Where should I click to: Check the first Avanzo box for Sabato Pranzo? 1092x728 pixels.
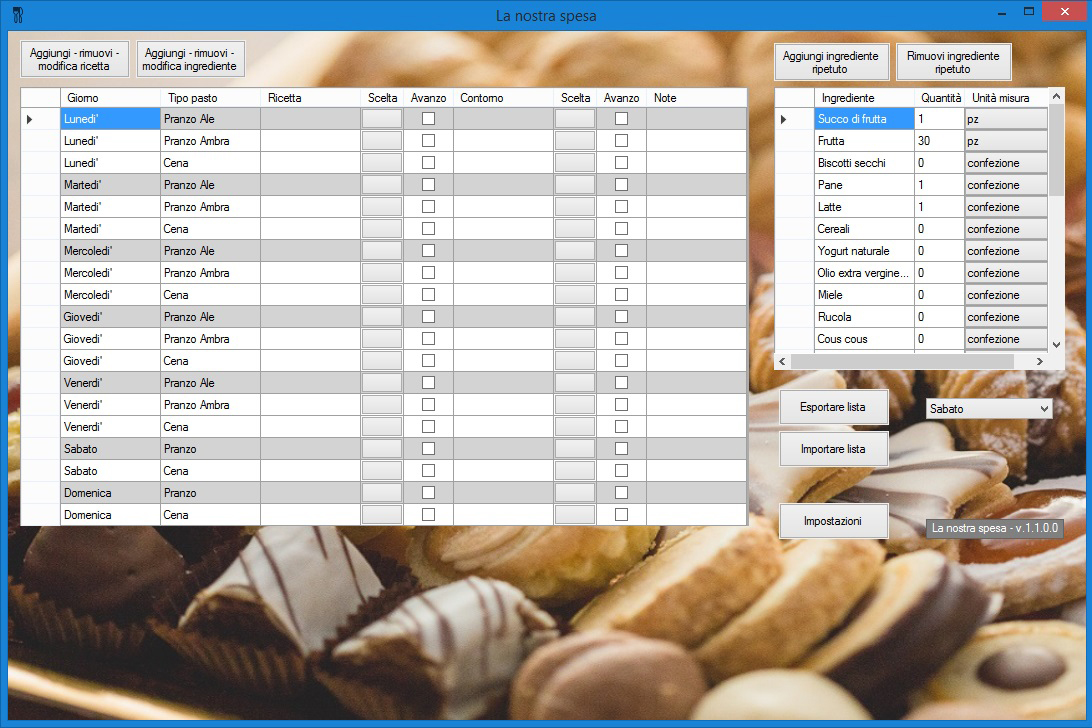pos(428,449)
